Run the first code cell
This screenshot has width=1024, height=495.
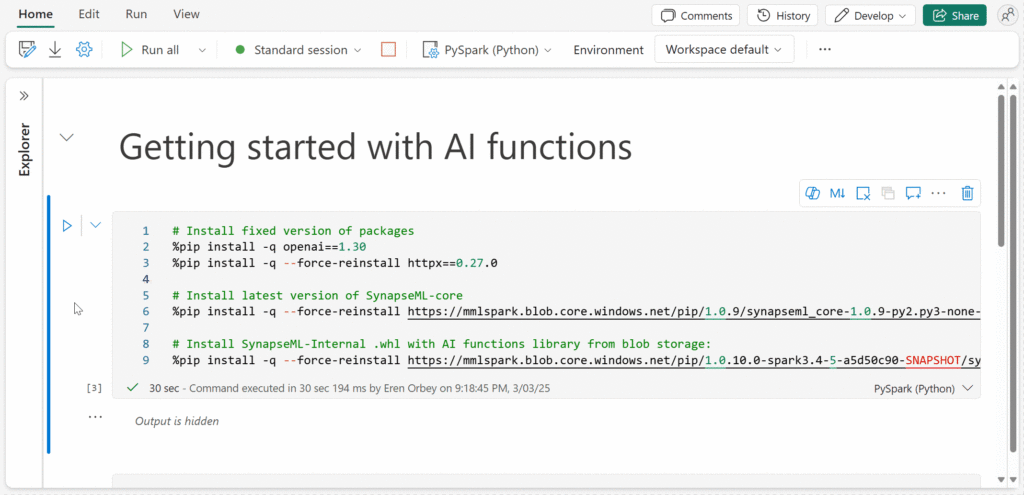click(67, 225)
